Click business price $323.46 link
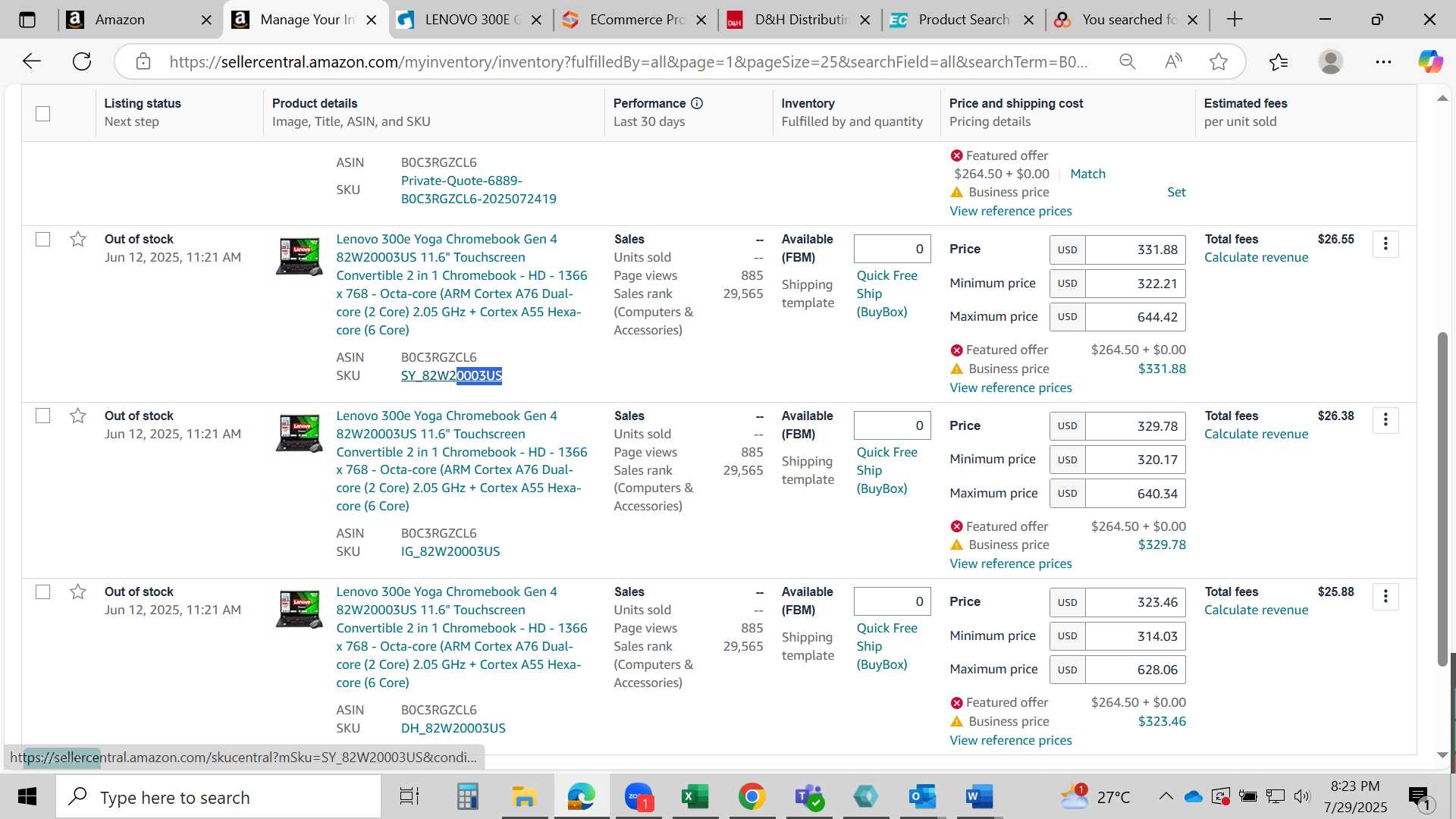This screenshot has width=1456, height=819. (x=1162, y=722)
